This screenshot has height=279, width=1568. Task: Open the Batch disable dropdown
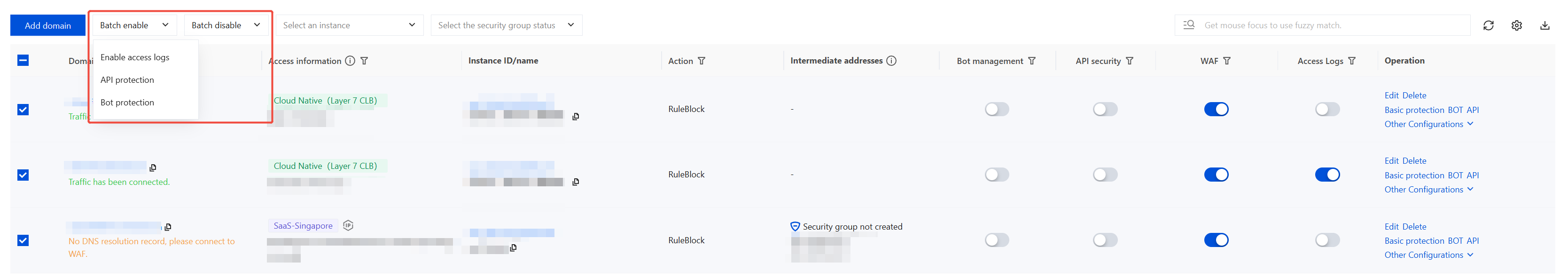[x=226, y=25]
